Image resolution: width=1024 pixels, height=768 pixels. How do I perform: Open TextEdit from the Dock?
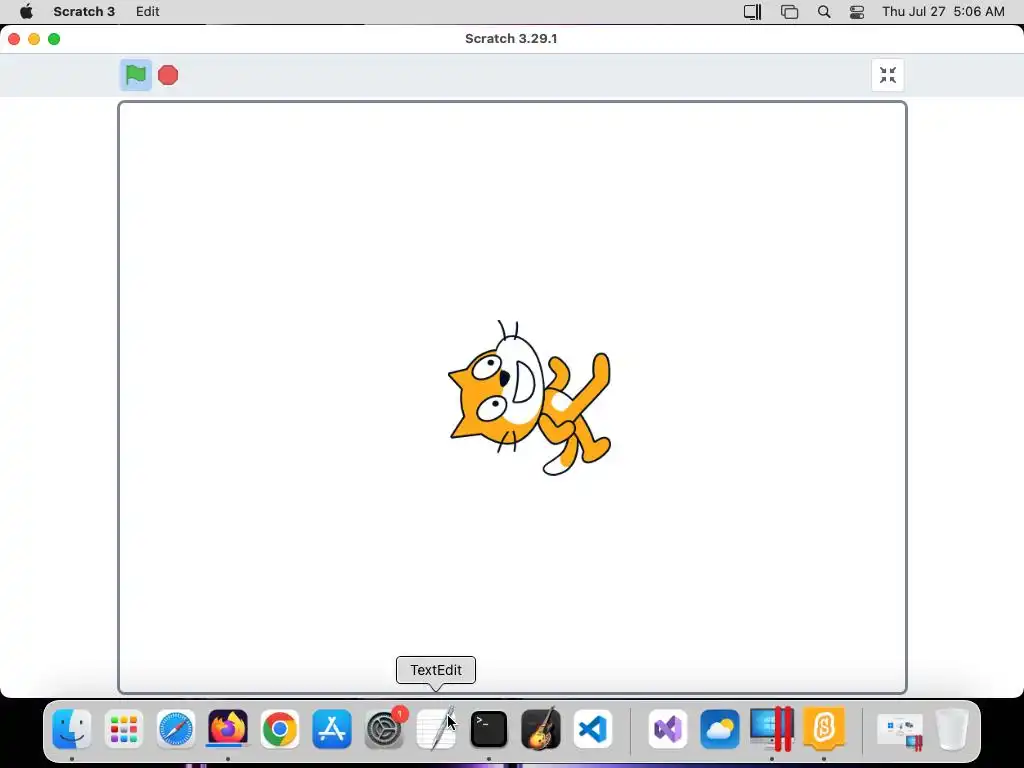click(x=436, y=729)
